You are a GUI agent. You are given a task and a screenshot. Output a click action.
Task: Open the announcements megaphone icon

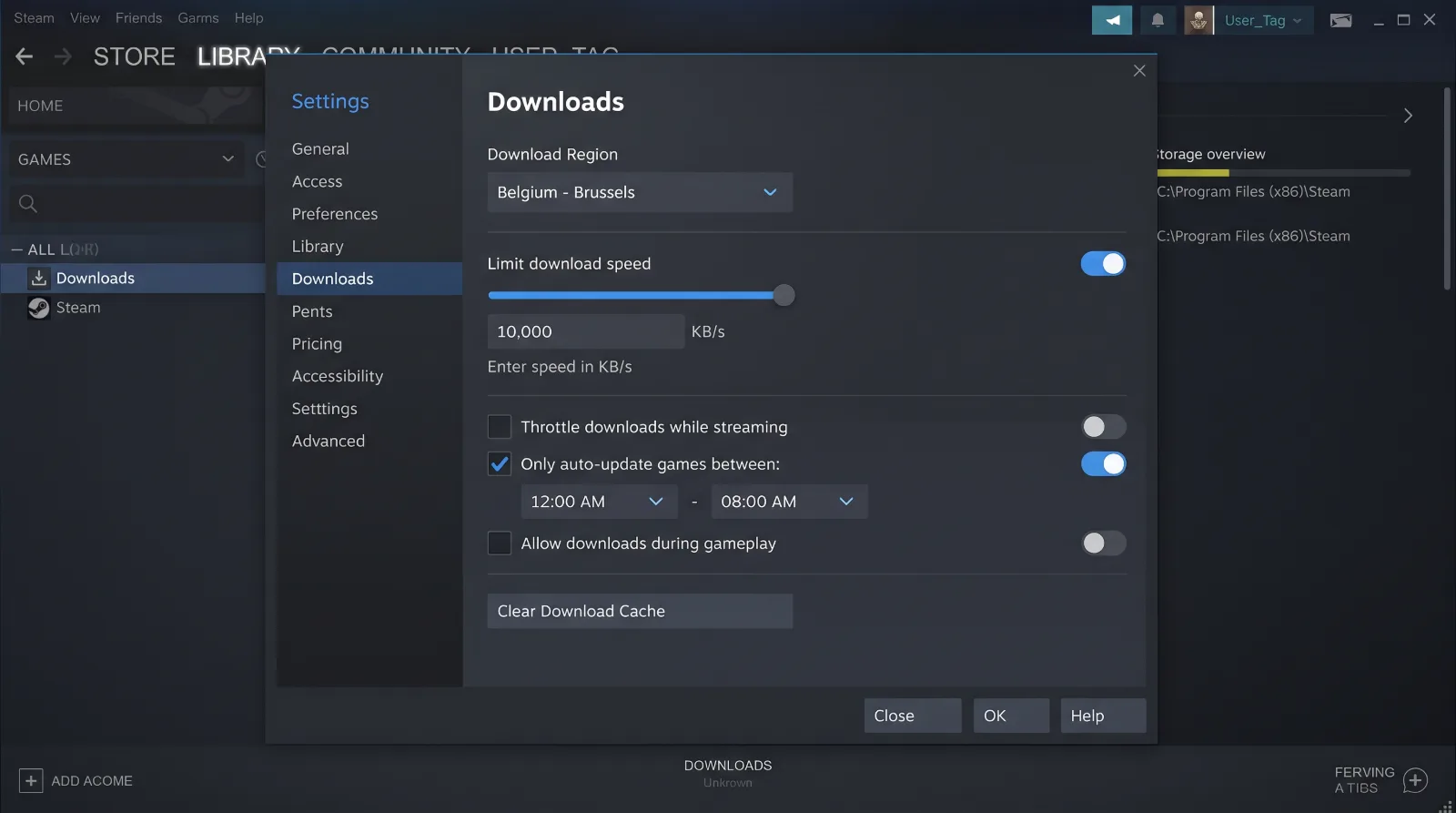1112,20
